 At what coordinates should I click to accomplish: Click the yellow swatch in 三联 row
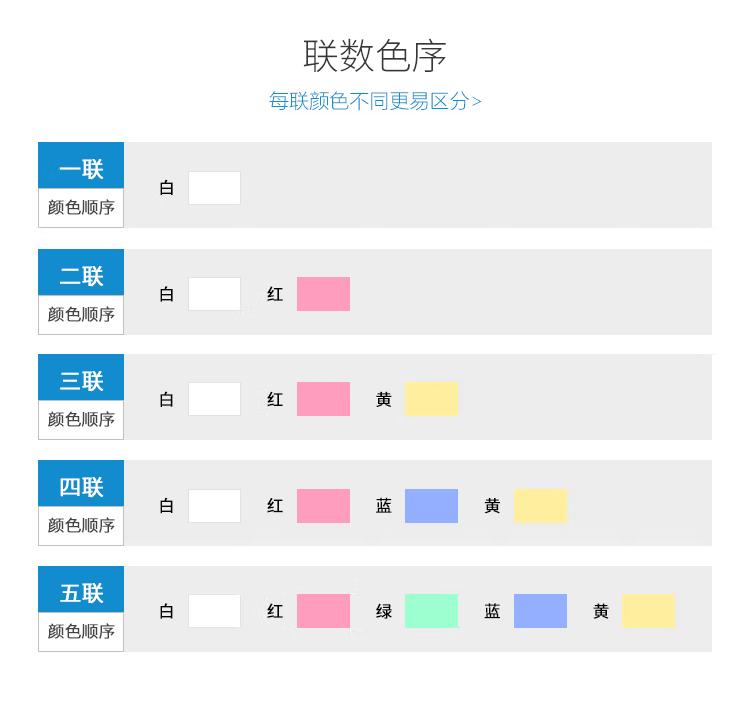[431, 399]
